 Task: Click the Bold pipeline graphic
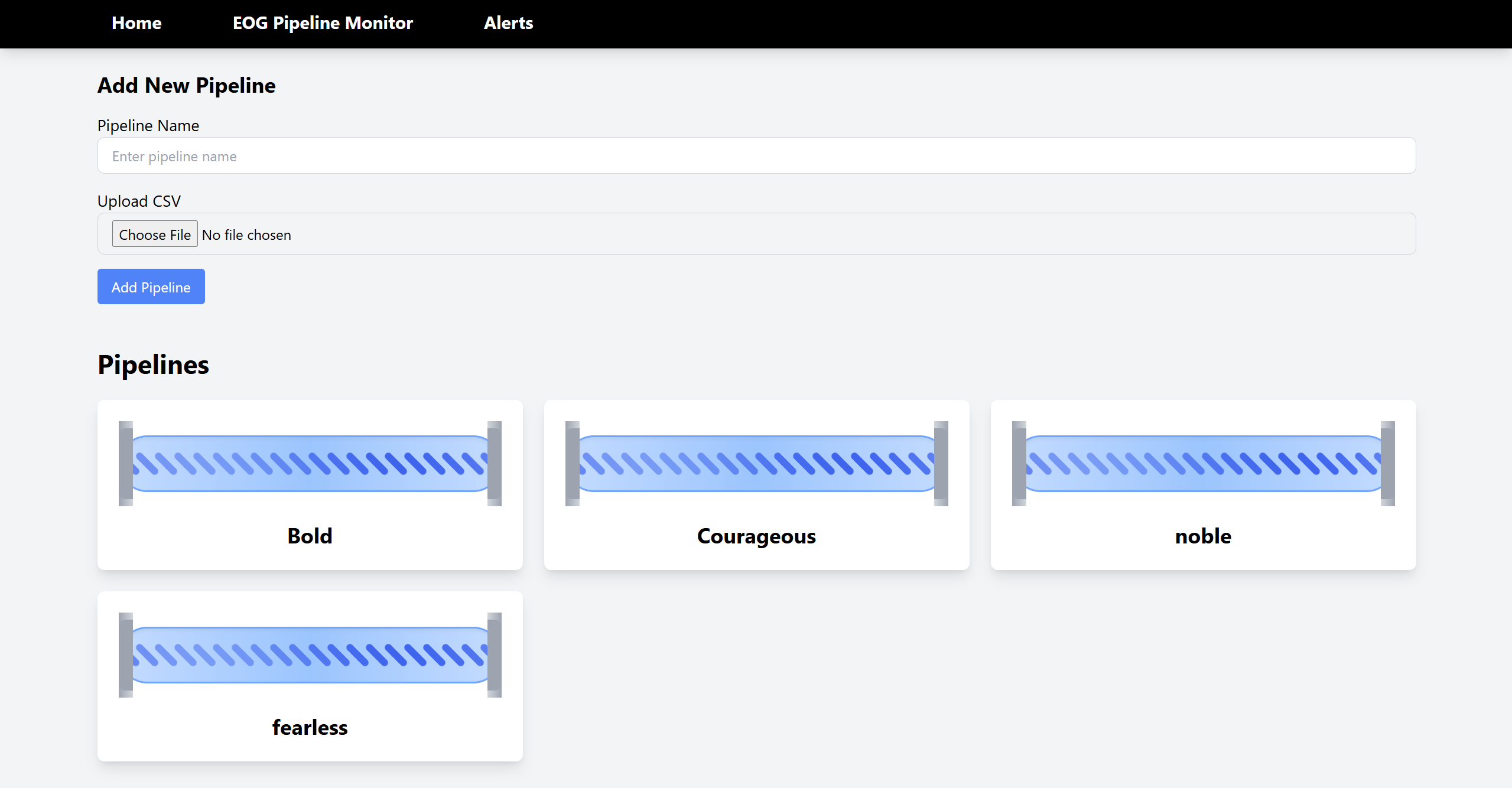310,464
